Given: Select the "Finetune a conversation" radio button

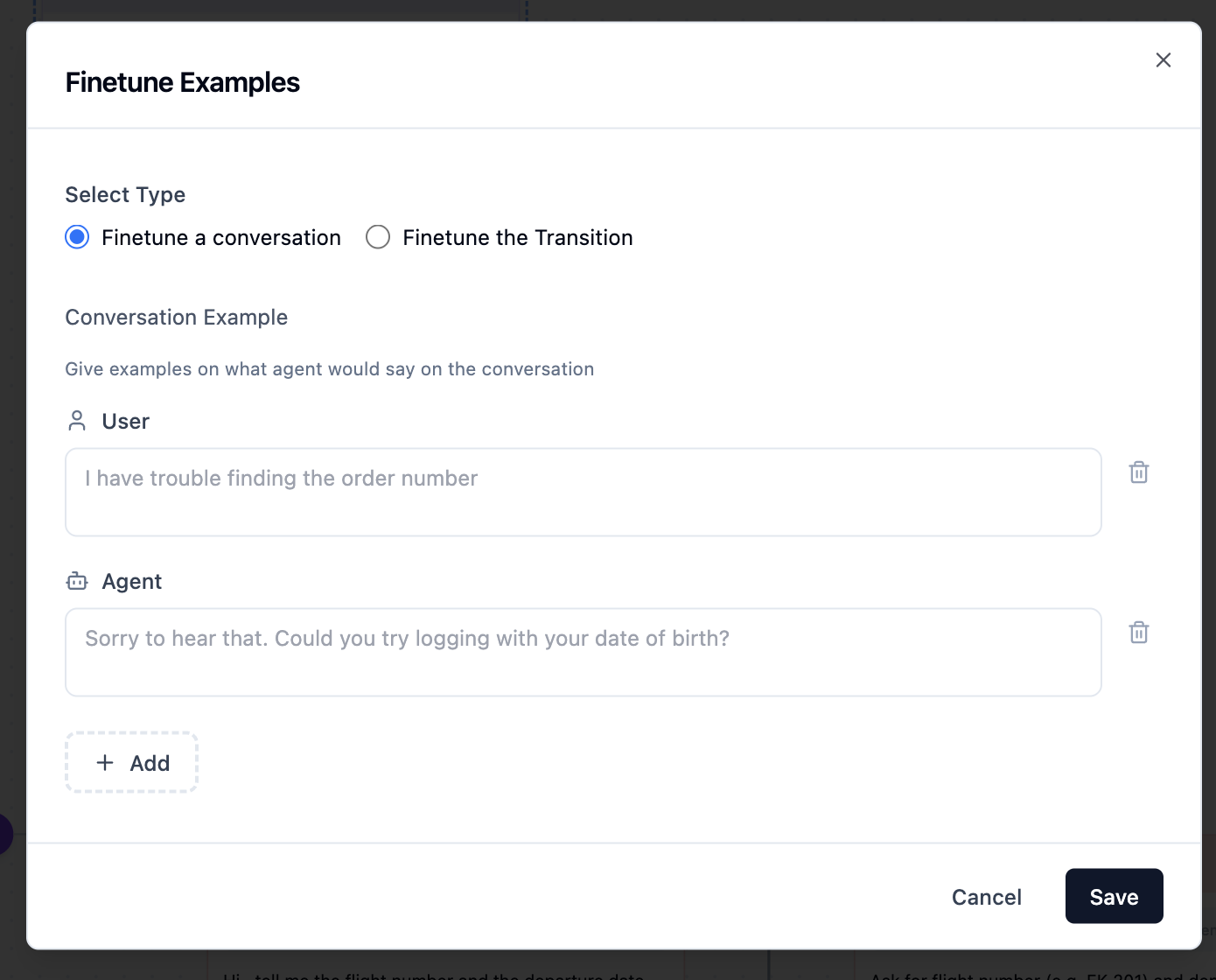Looking at the screenshot, I should (78, 237).
